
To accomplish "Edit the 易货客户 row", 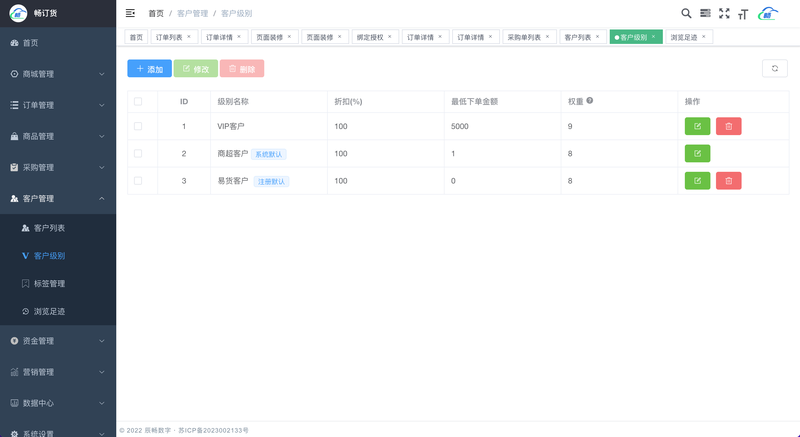I will pyautogui.click(x=697, y=181).
